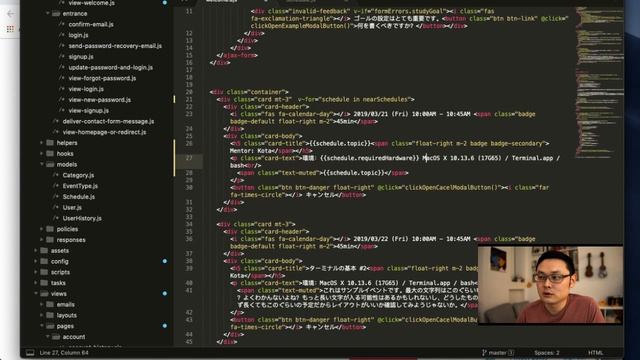Screen dimensions: 640x360
Task: Click the policies folder icon
Action: (50, 229)
